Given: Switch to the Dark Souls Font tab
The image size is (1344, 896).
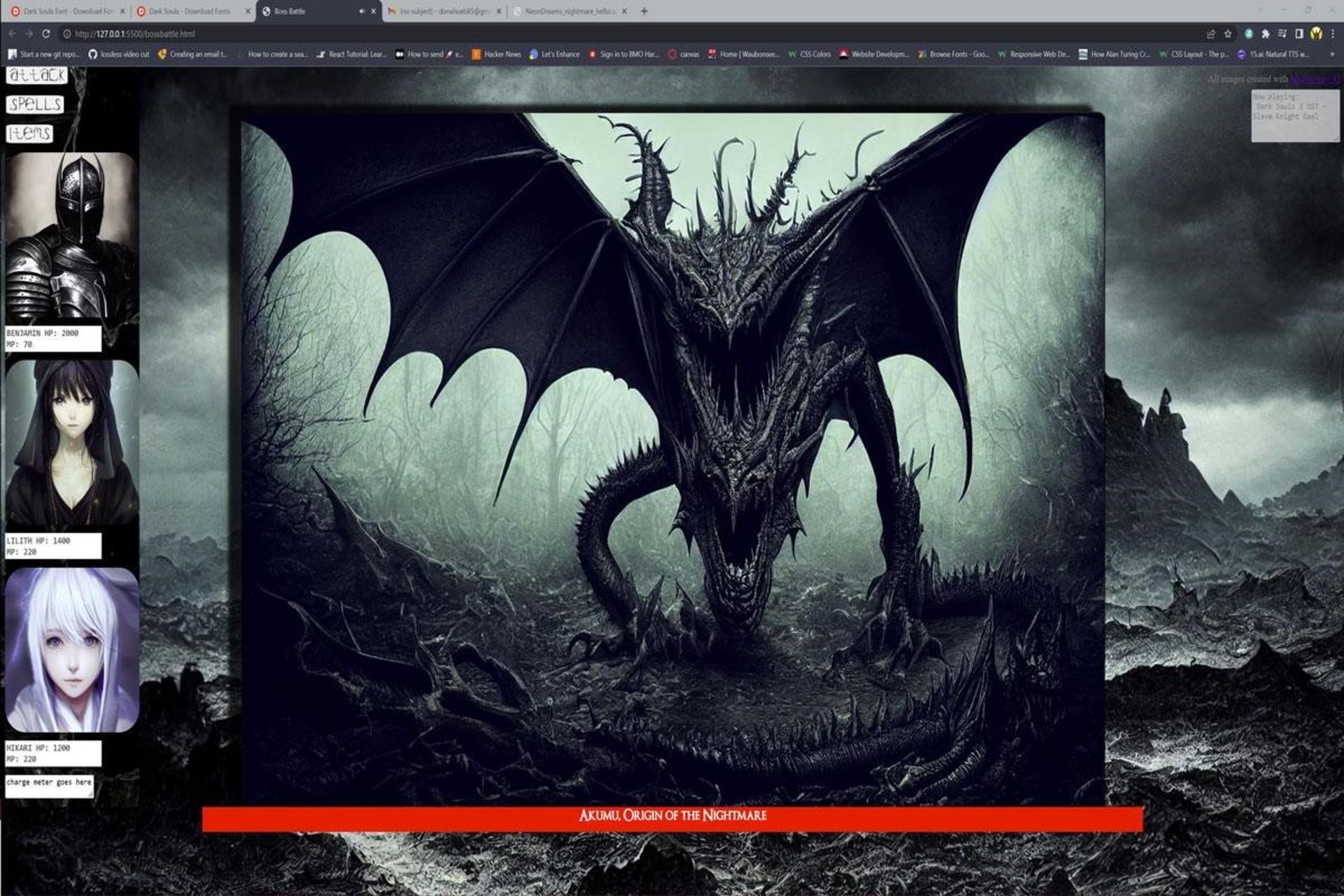Looking at the screenshot, I should (x=67, y=11).
